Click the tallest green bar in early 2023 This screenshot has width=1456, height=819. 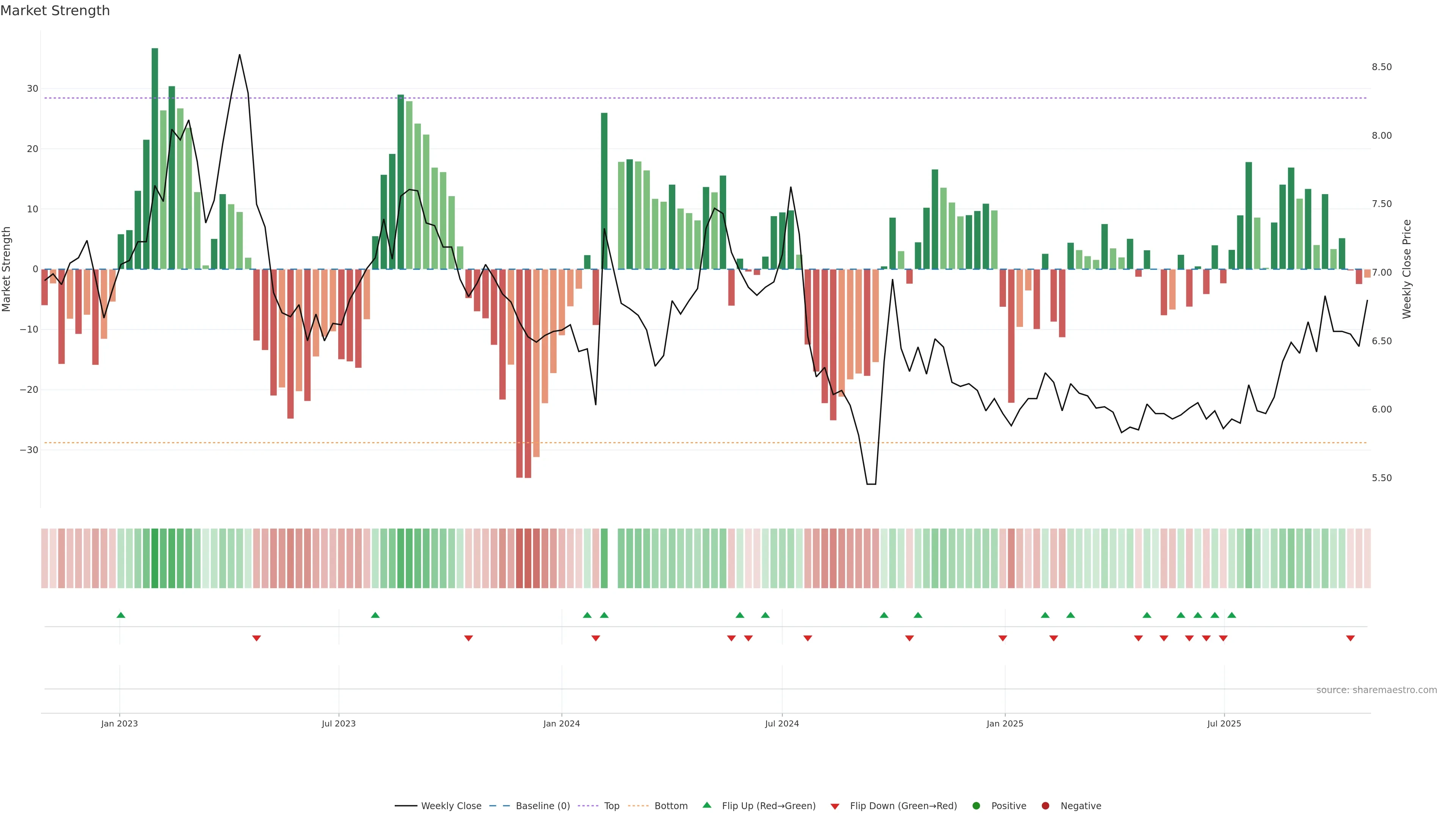[155, 158]
